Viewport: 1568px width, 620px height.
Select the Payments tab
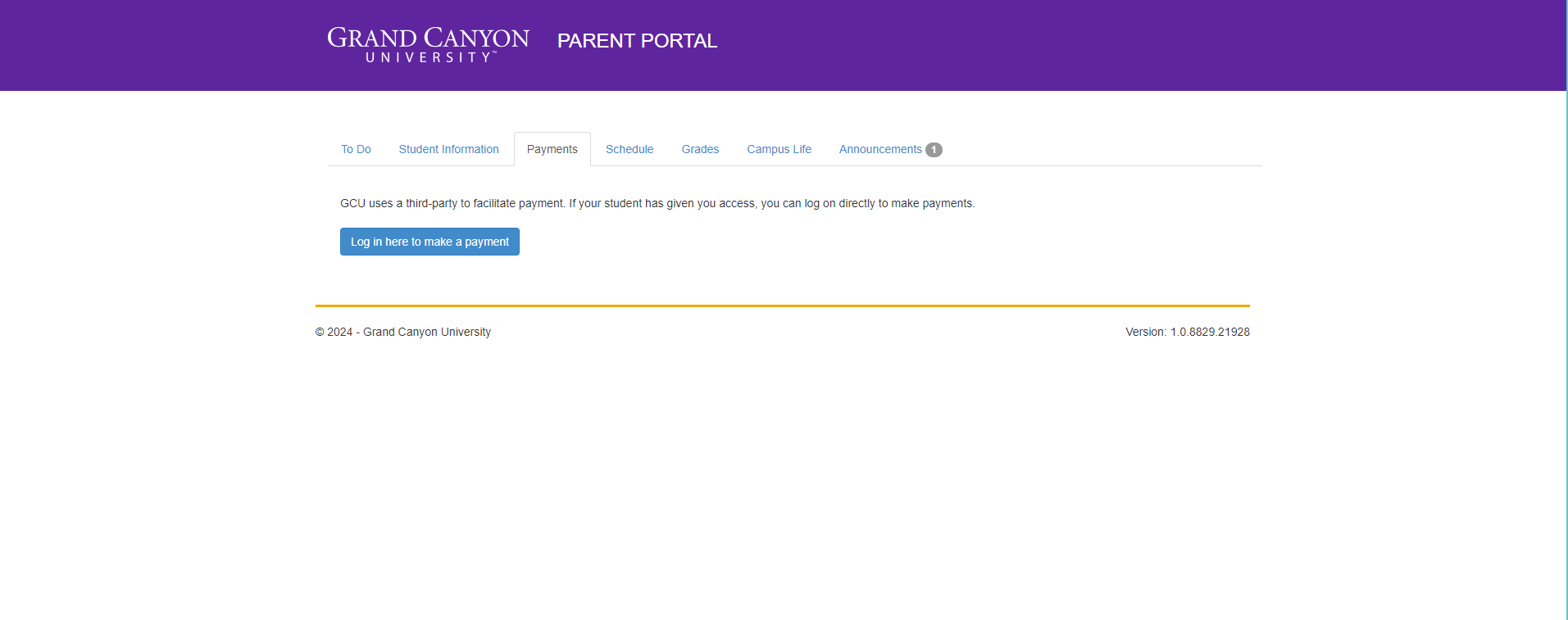(x=552, y=149)
